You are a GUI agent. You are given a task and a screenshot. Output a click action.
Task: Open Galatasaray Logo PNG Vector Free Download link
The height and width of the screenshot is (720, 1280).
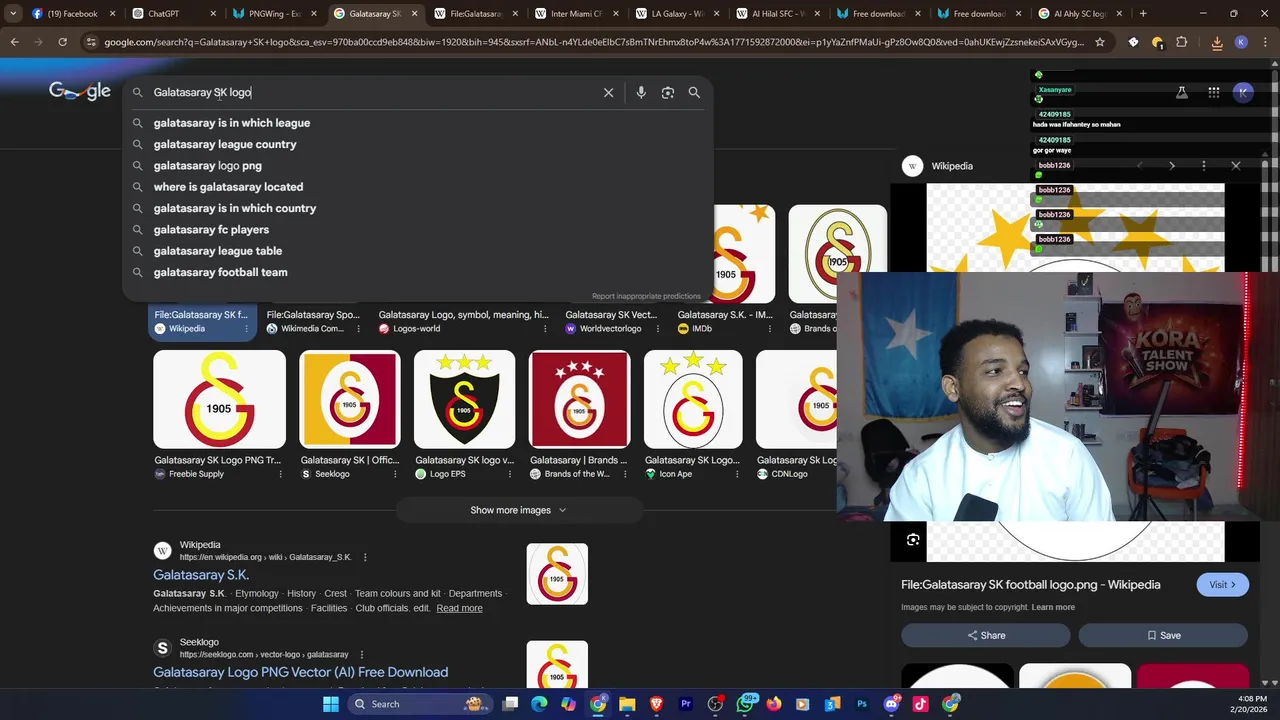pos(300,672)
